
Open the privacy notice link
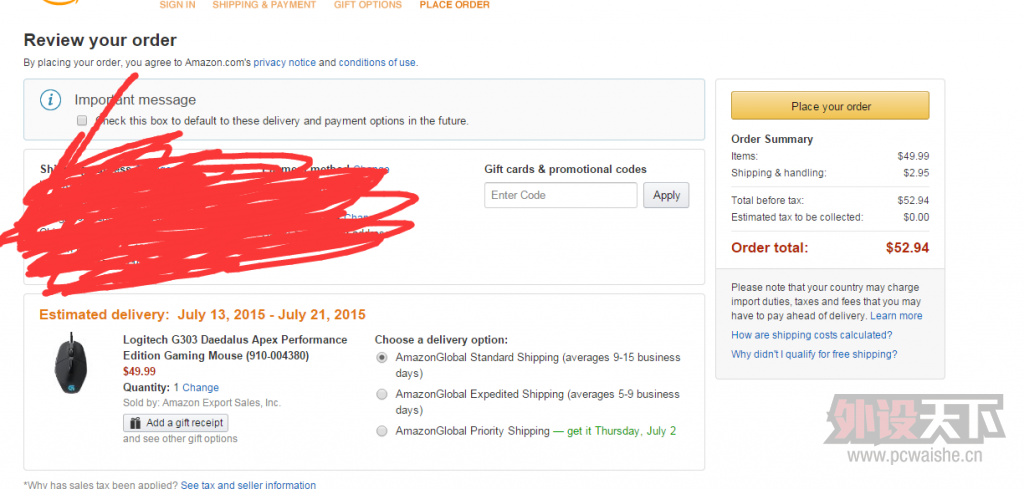pos(284,62)
